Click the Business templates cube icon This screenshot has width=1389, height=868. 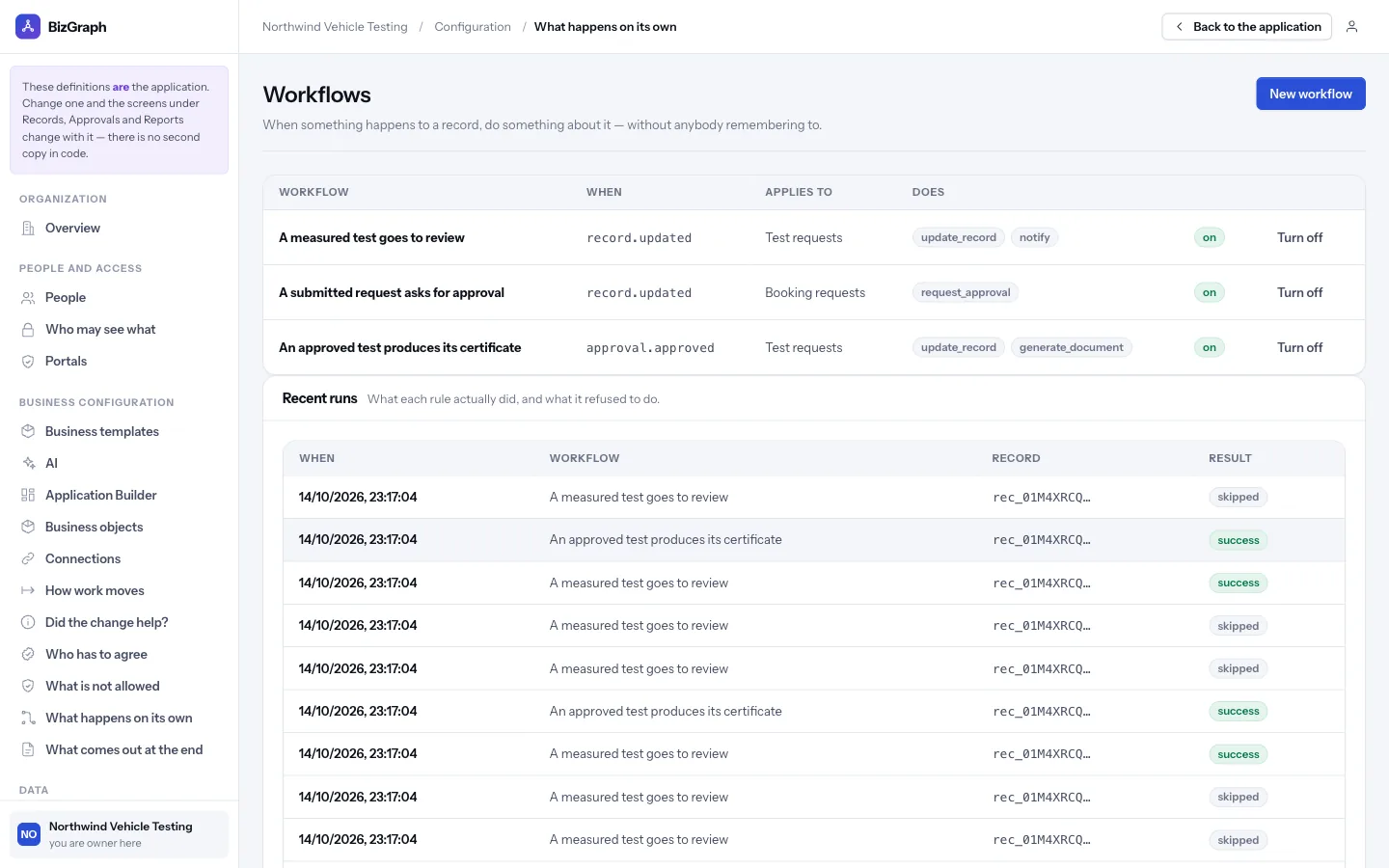28,432
